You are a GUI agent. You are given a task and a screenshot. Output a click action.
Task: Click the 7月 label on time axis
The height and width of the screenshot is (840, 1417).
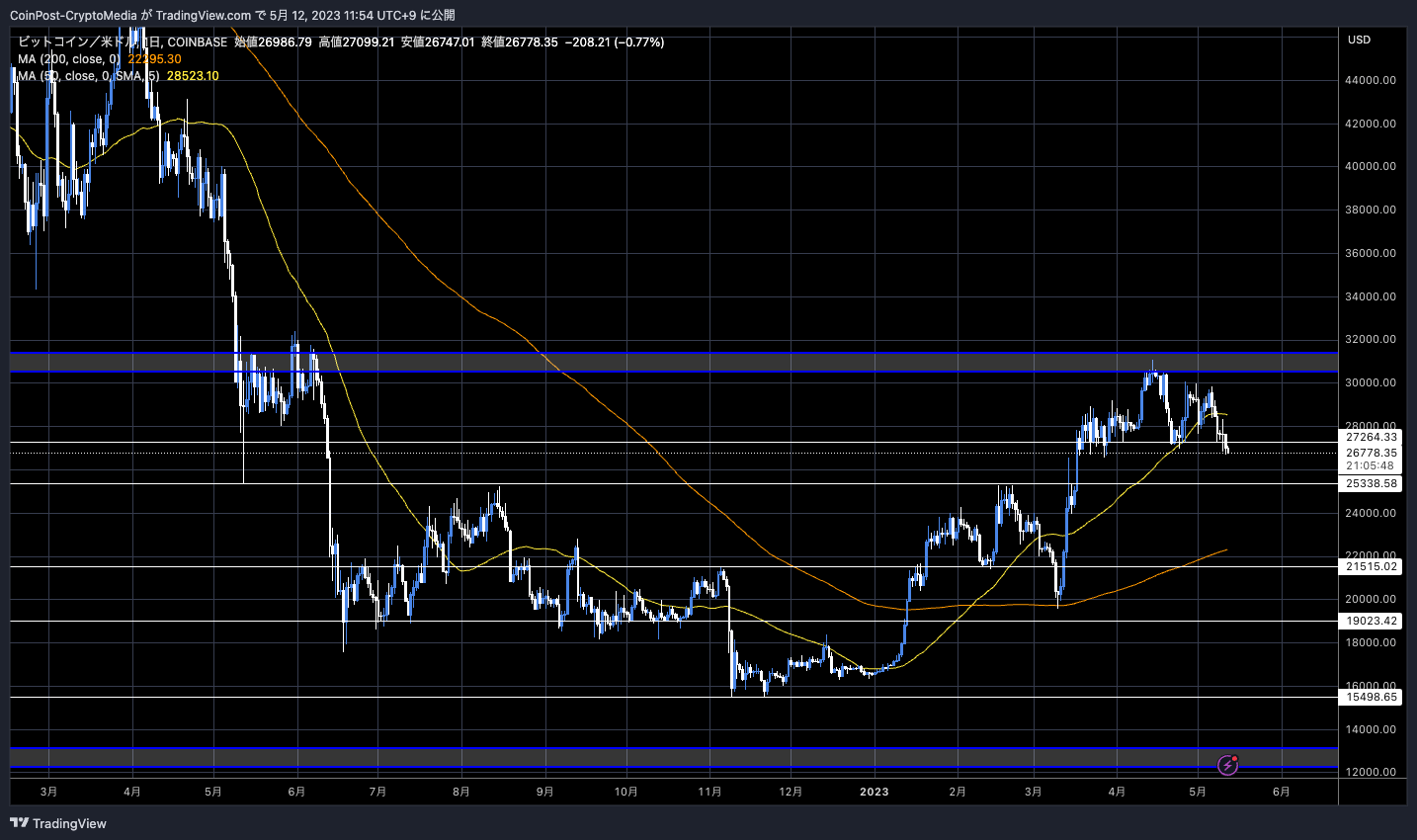(x=377, y=792)
